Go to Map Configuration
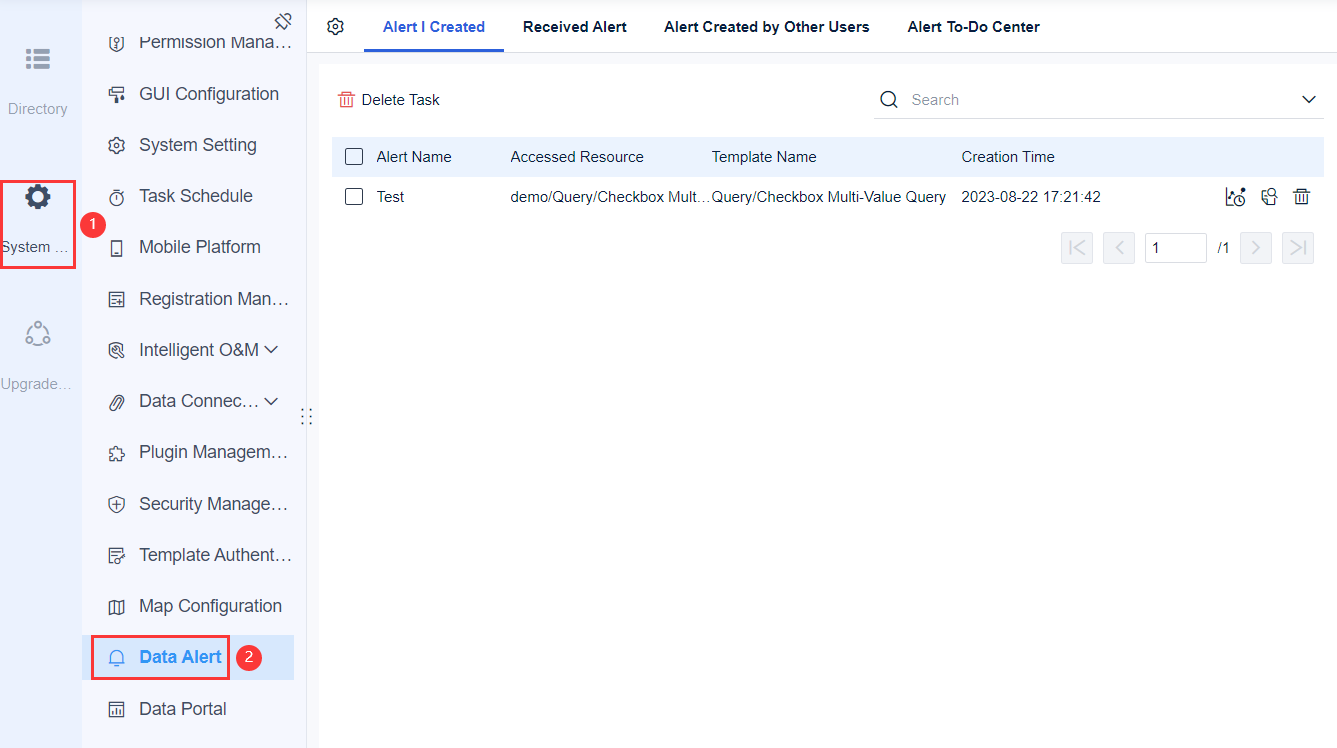The width and height of the screenshot is (1337, 748). (x=210, y=606)
